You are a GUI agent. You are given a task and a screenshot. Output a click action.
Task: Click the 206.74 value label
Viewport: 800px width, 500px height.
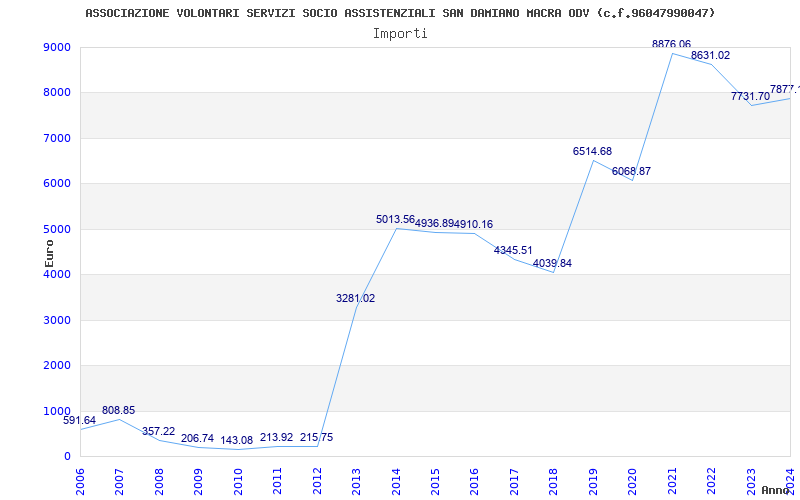(197, 438)
